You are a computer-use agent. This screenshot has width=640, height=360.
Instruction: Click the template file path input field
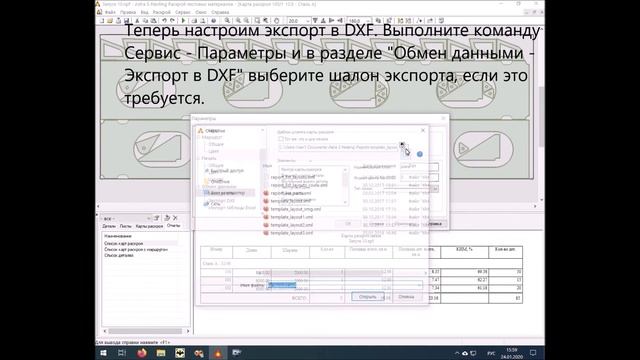[338, 147]
